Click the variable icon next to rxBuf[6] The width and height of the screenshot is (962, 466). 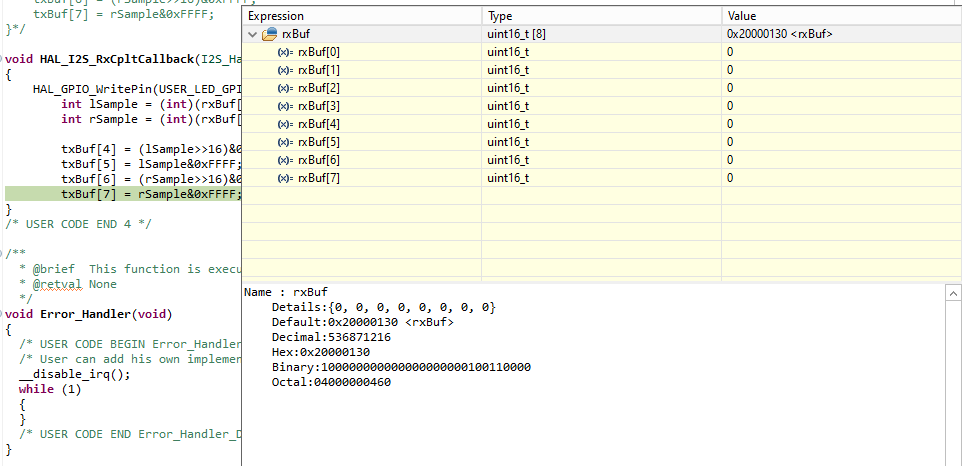pos(285,160)
